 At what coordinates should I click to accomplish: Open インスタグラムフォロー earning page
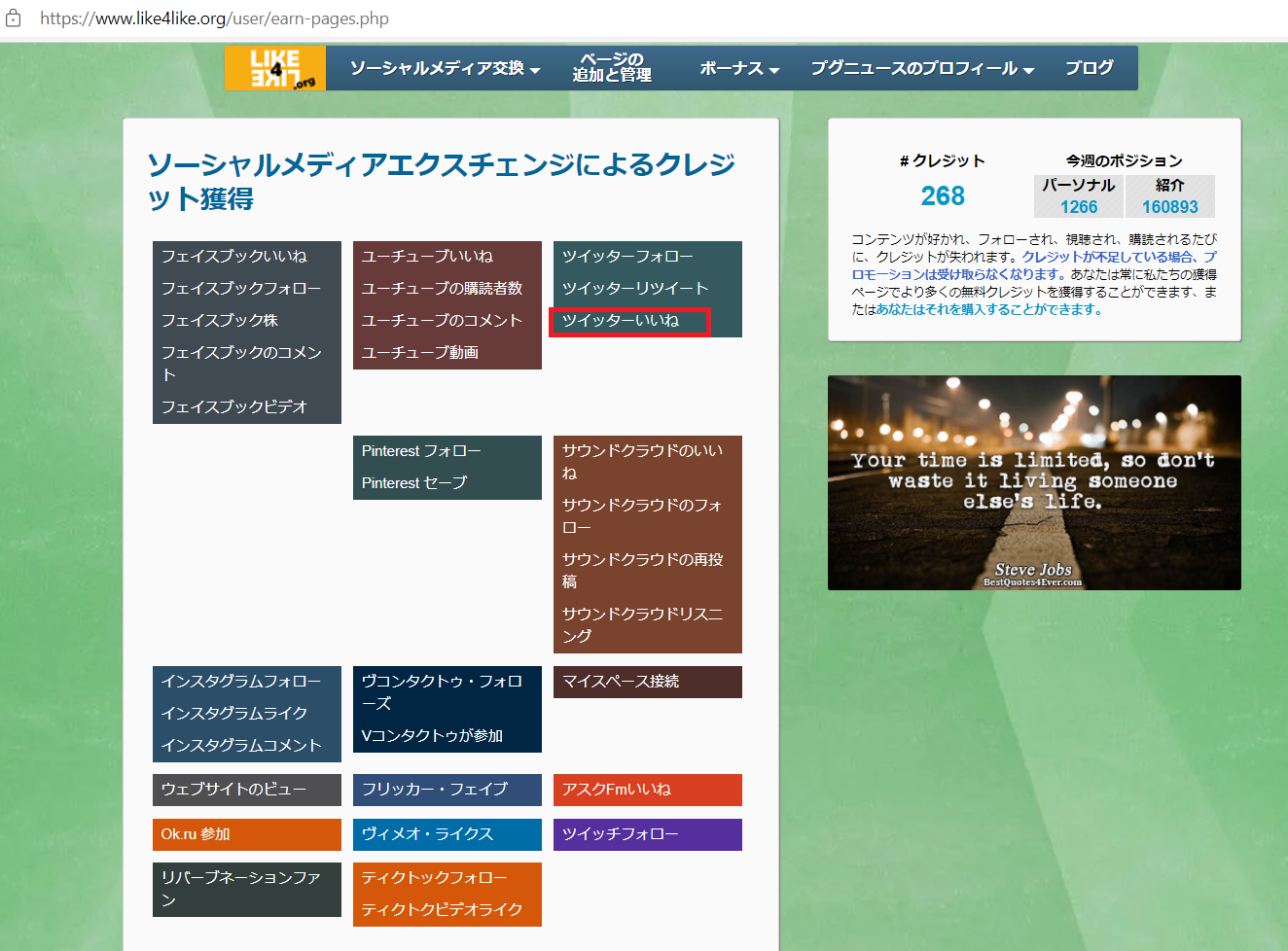point(241,681)
